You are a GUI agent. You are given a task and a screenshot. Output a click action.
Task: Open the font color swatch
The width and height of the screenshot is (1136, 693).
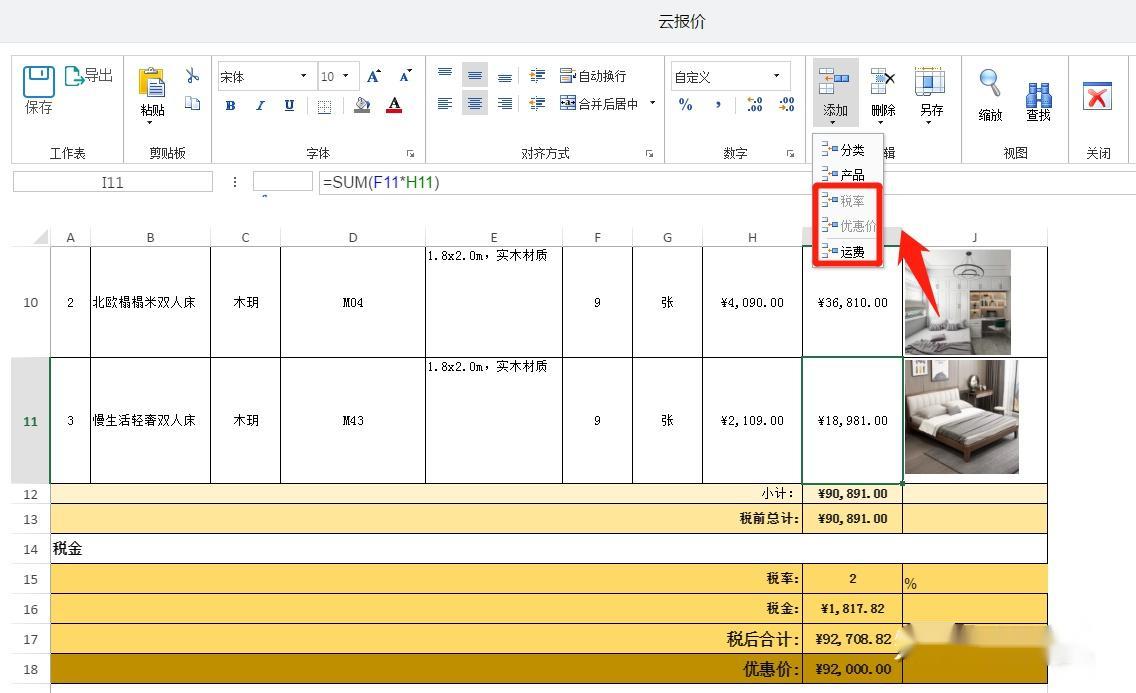coord(395,105)
